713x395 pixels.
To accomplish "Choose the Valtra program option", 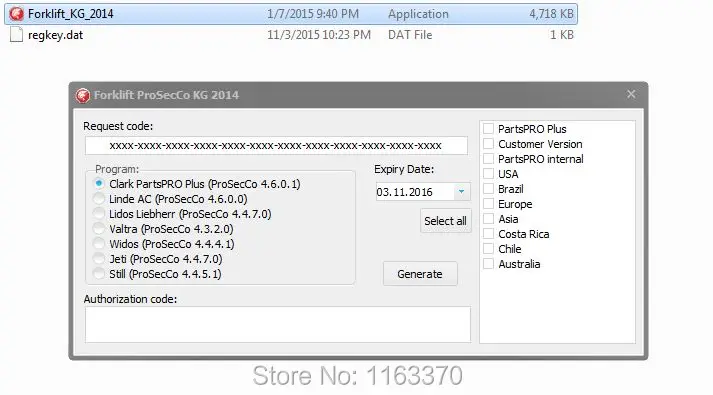I will [x=99, y=229].
